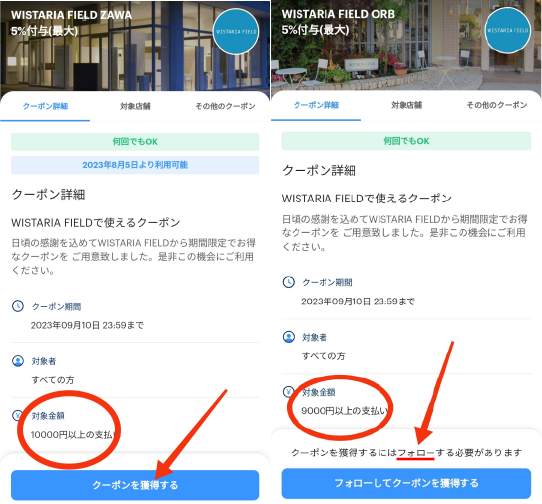Click the person icon beside right 対象者
The height and width of the screenshot is (504, 542).
289,337
